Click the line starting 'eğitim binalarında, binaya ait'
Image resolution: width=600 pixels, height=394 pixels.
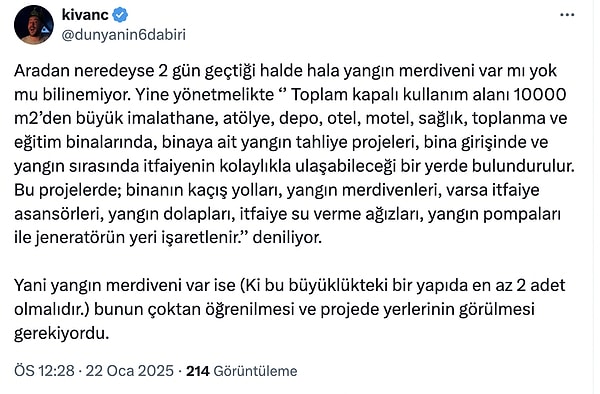[x=281, y=142]
